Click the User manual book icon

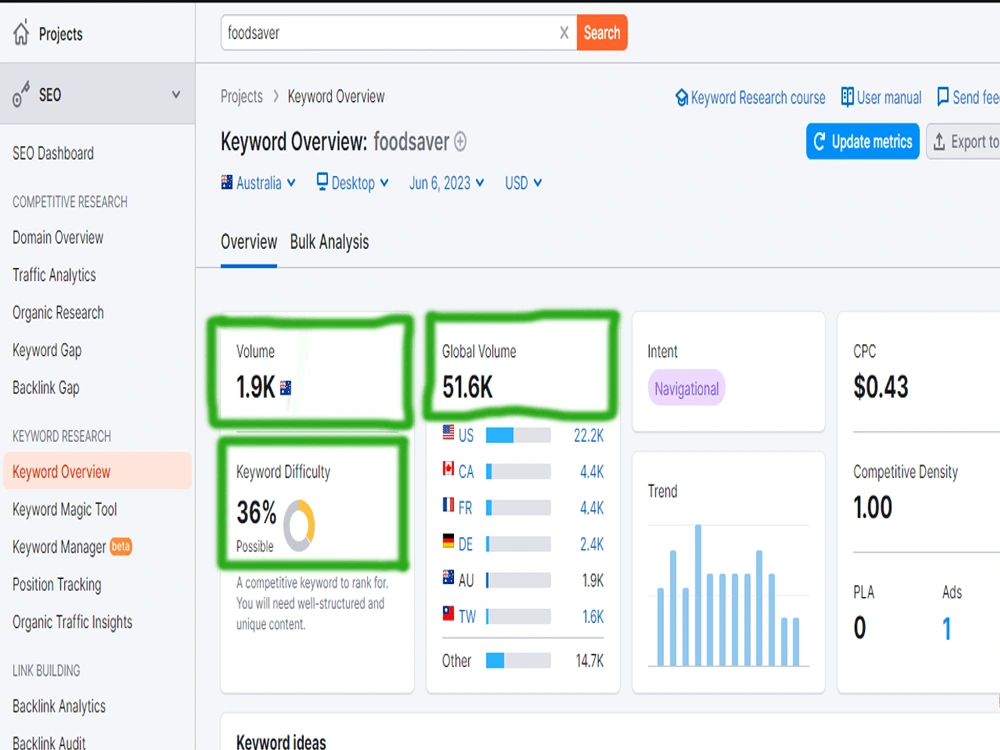click(x=847, y=97)
